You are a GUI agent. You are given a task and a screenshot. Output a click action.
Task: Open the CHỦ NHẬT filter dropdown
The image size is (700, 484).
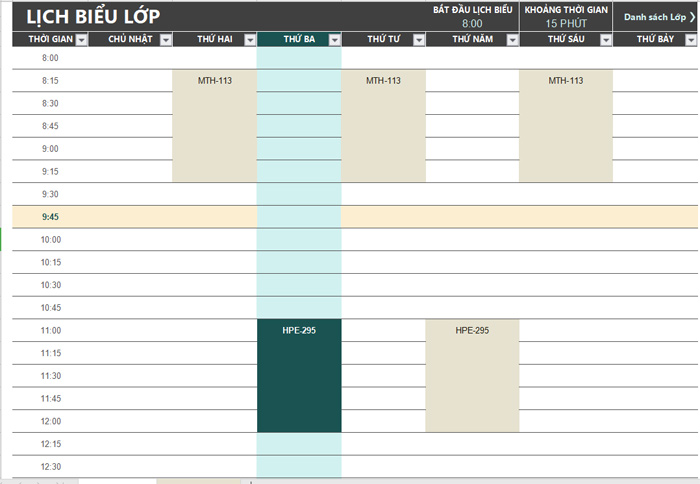click(x=166, y=40)
